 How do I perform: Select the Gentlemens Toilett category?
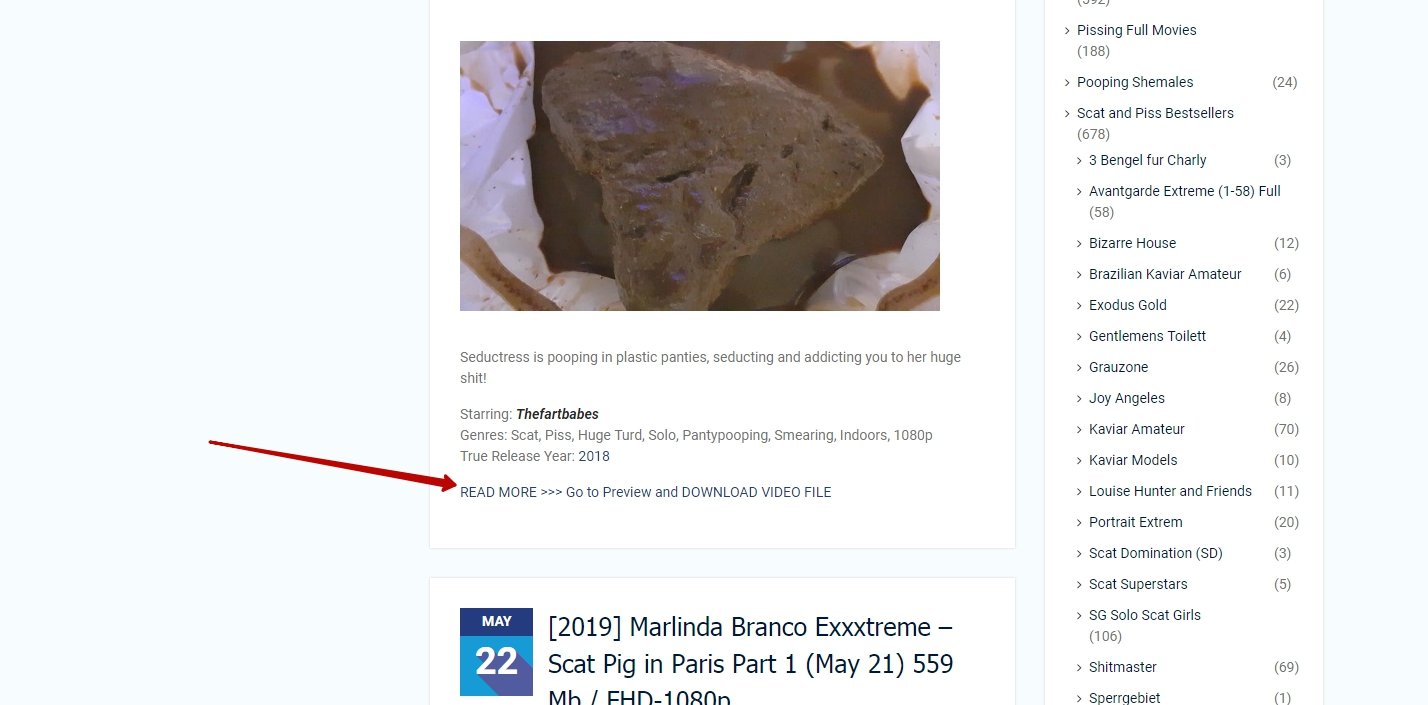click(x=1148, y=336)
